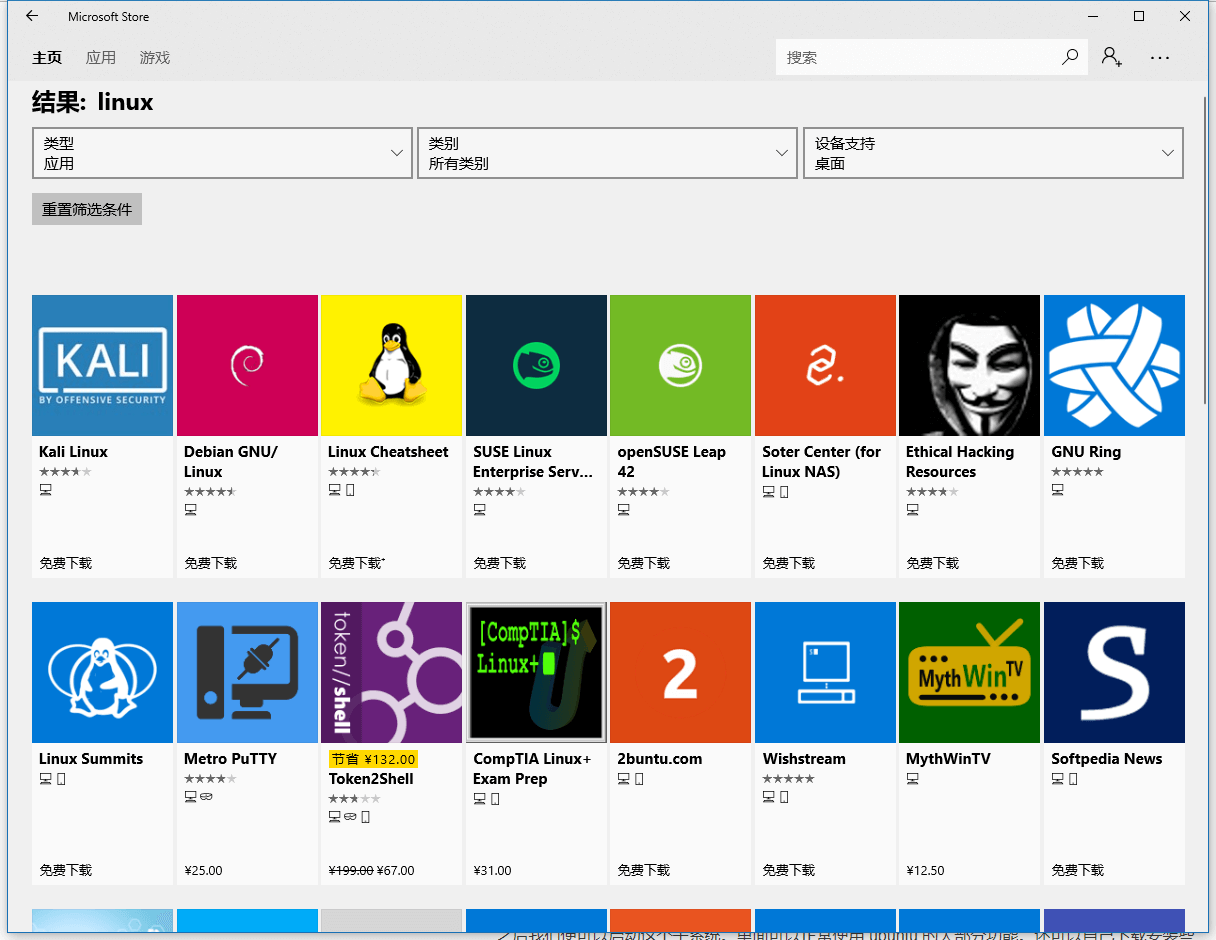This screenshot has height=940, width=1216.
Task: Click the star rating of Ethical Hacking Resources
Action: [x=932, y=492]
